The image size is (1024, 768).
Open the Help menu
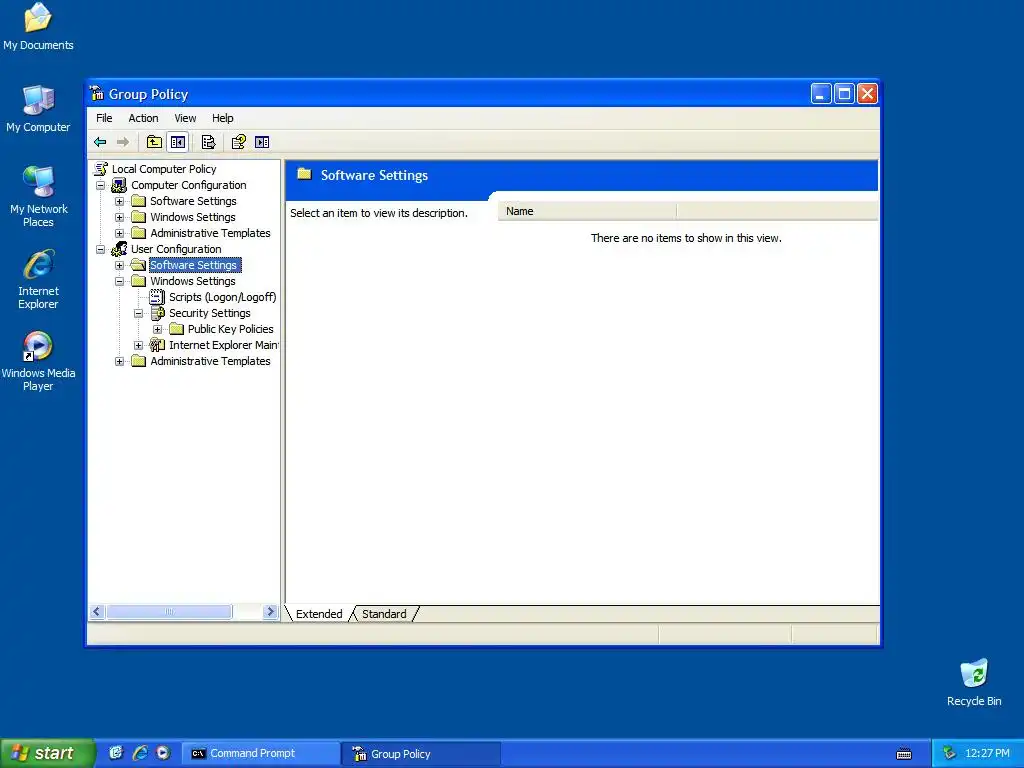[x=223, y=118]
